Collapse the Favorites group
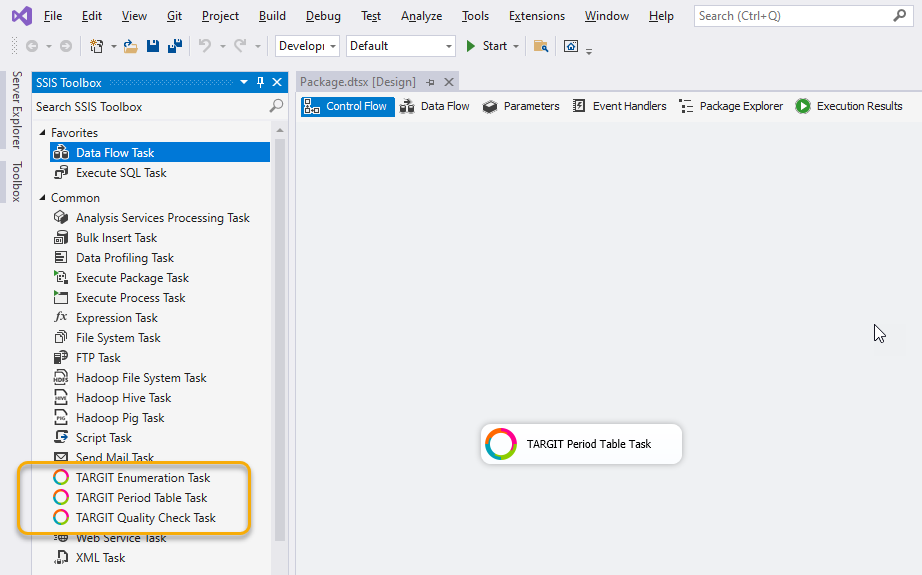The image size is (922, 575). [42, 133]
